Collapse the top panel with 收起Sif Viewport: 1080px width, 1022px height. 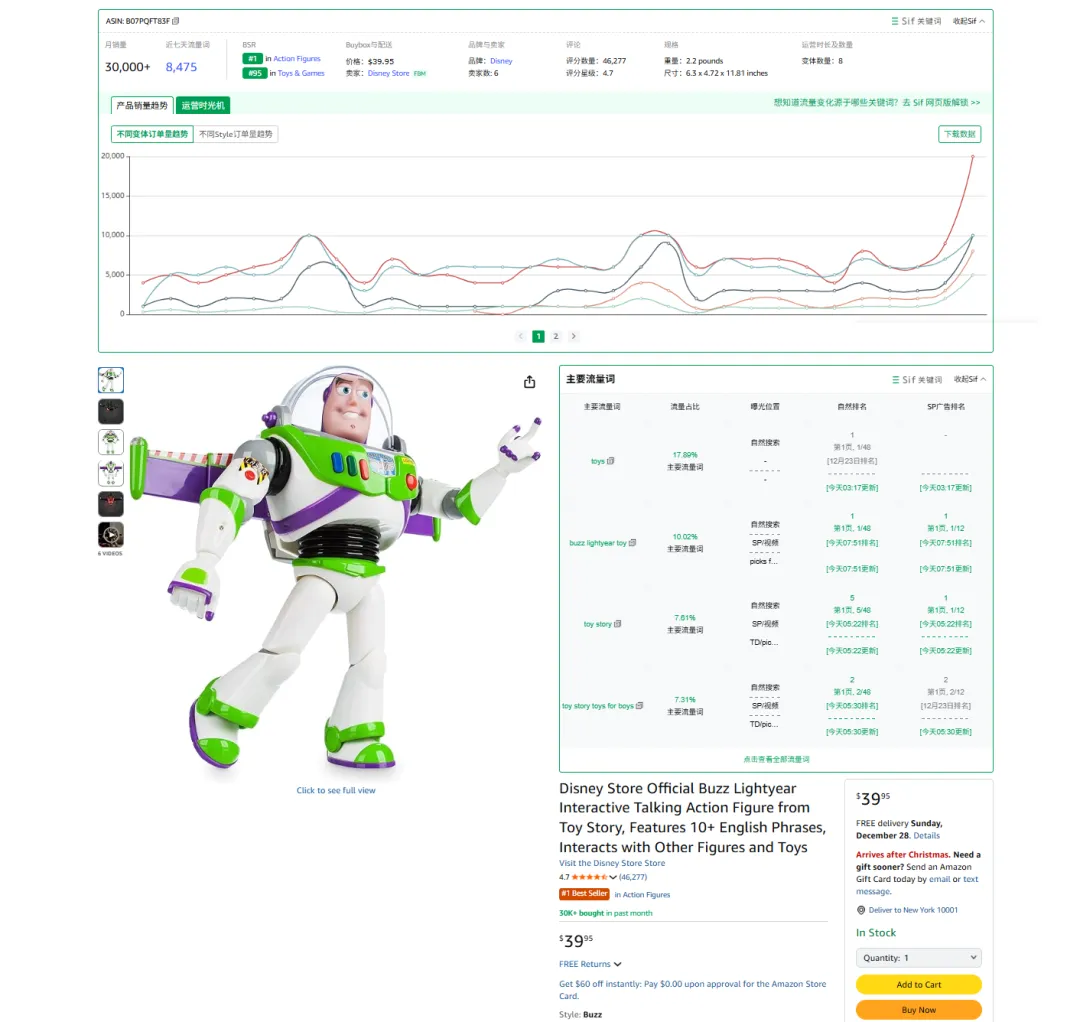[968, 21]
